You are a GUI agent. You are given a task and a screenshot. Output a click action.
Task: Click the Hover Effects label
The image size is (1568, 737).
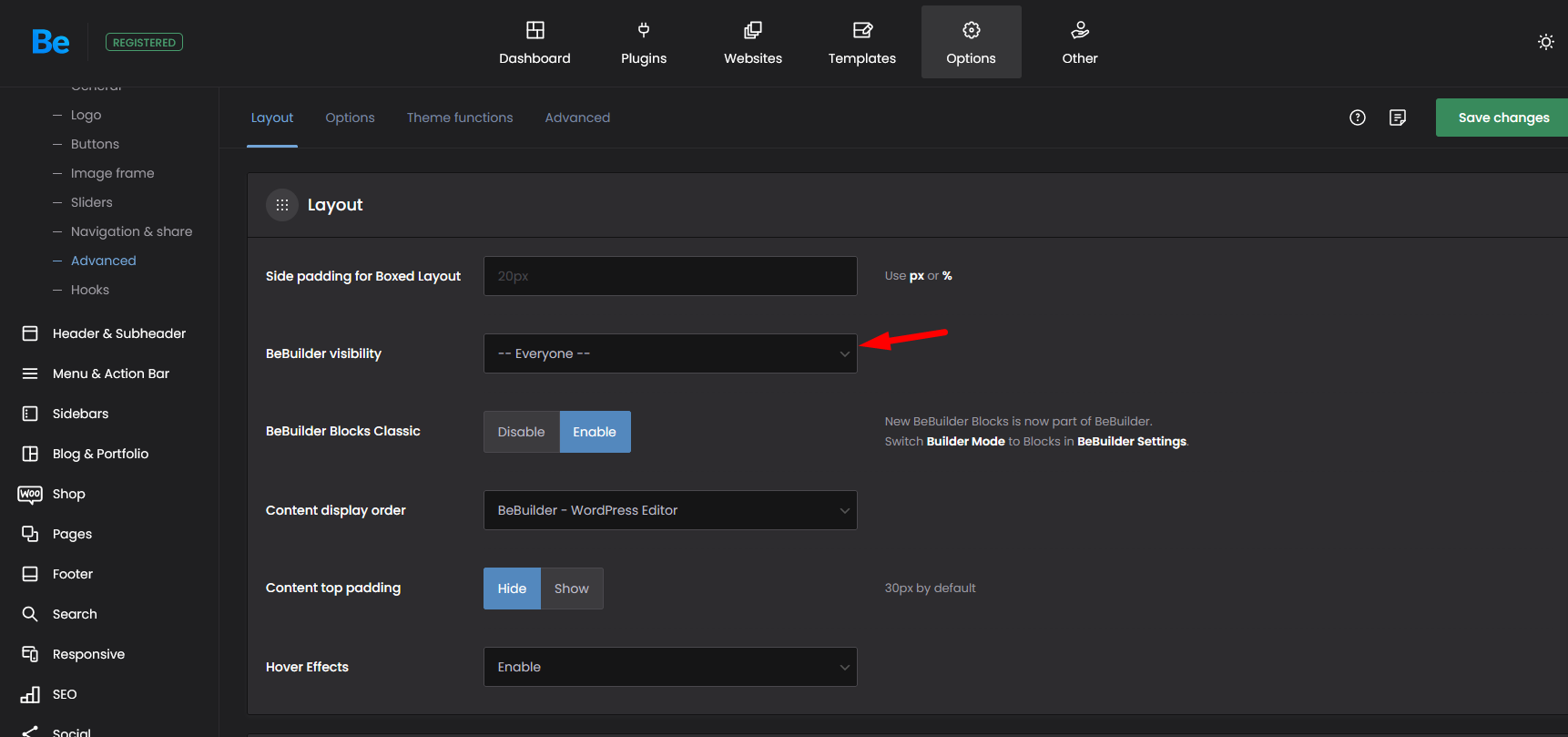(x=307, y=667)
